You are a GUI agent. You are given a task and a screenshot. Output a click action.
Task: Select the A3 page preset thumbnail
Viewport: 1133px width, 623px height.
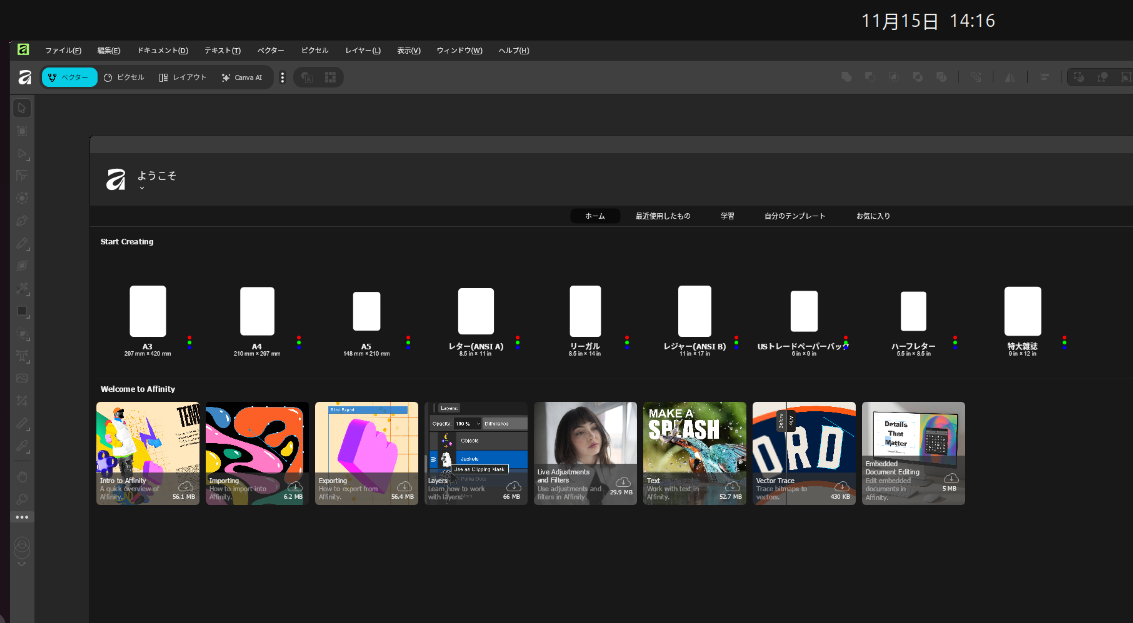[x=148, y=311]
